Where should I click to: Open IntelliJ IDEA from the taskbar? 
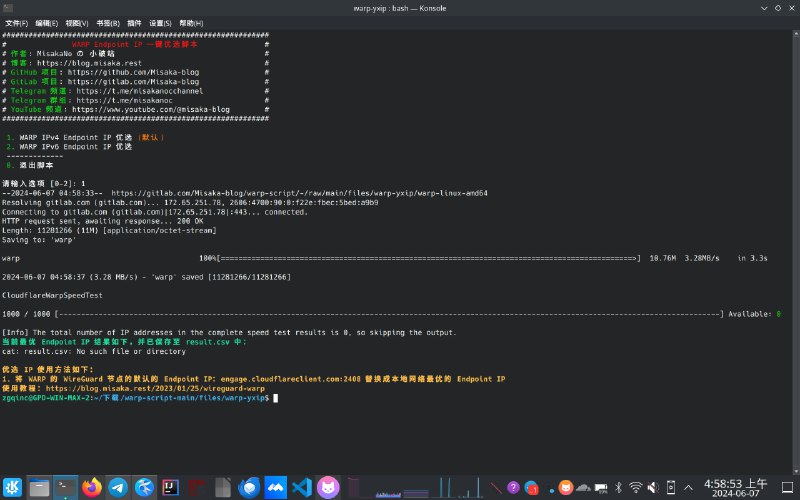(x=170, y=487)
